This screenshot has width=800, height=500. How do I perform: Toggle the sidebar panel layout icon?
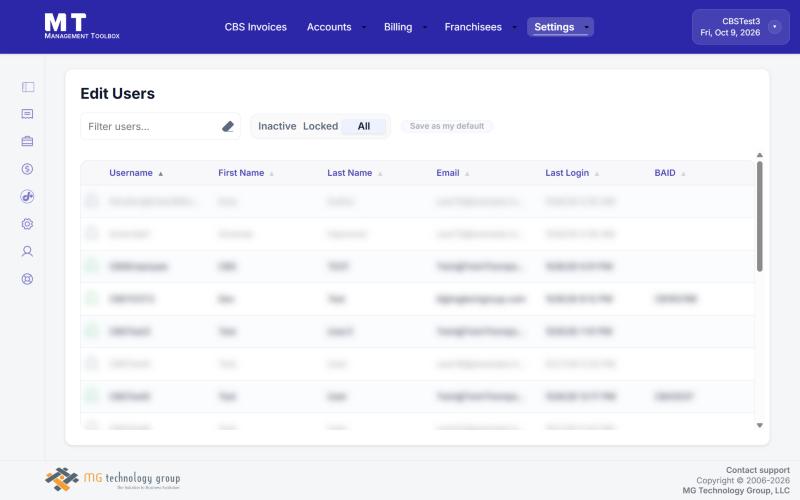pyautogui.click(x=28, y=87)
